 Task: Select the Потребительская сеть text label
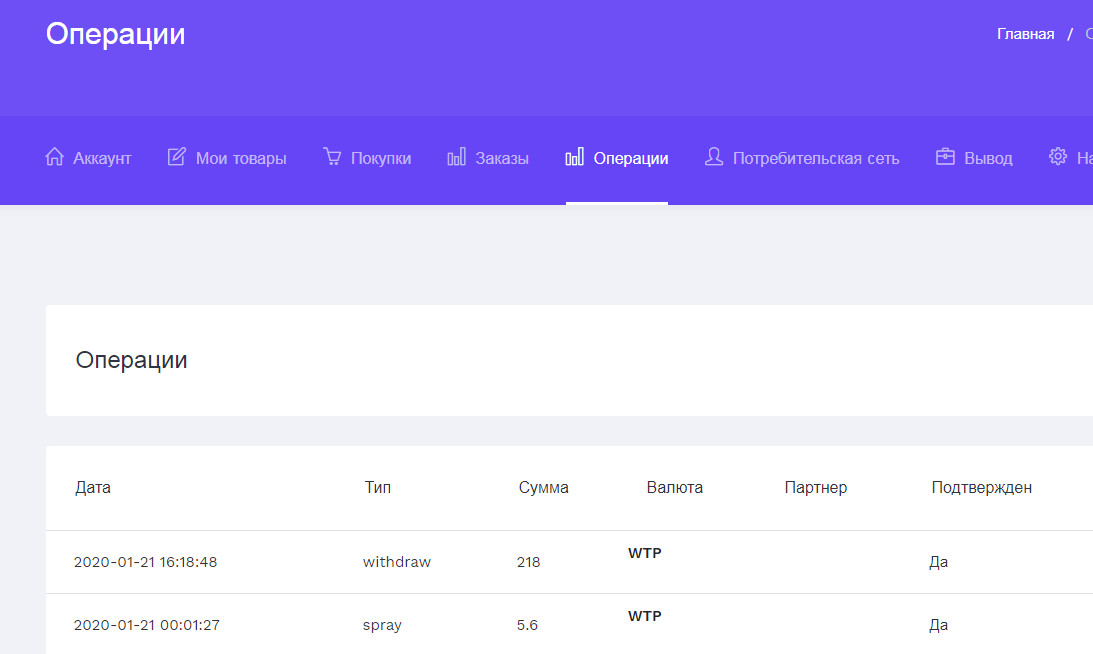(815, 159)
